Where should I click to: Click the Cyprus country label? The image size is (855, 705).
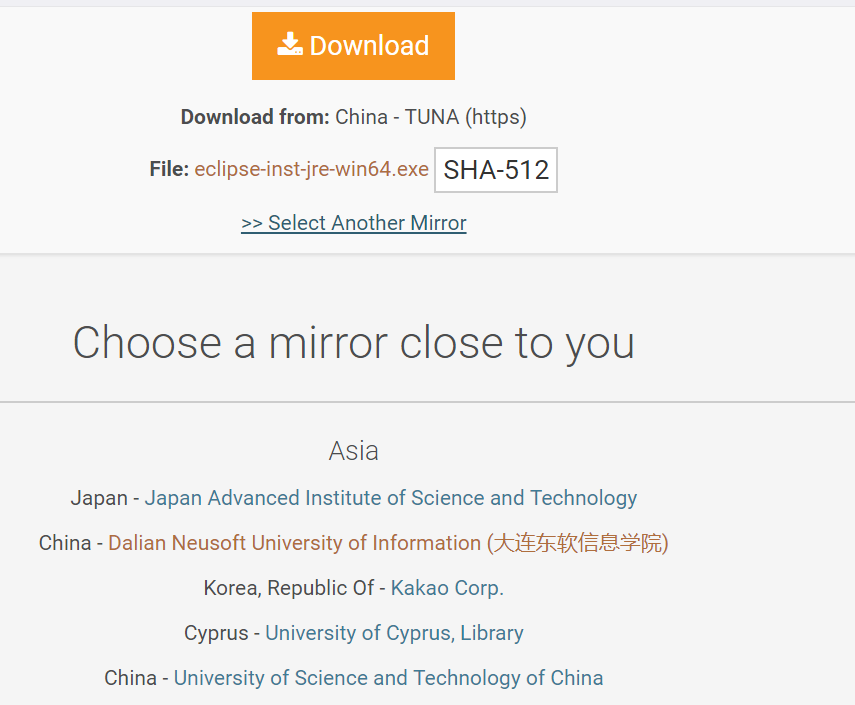216,633
